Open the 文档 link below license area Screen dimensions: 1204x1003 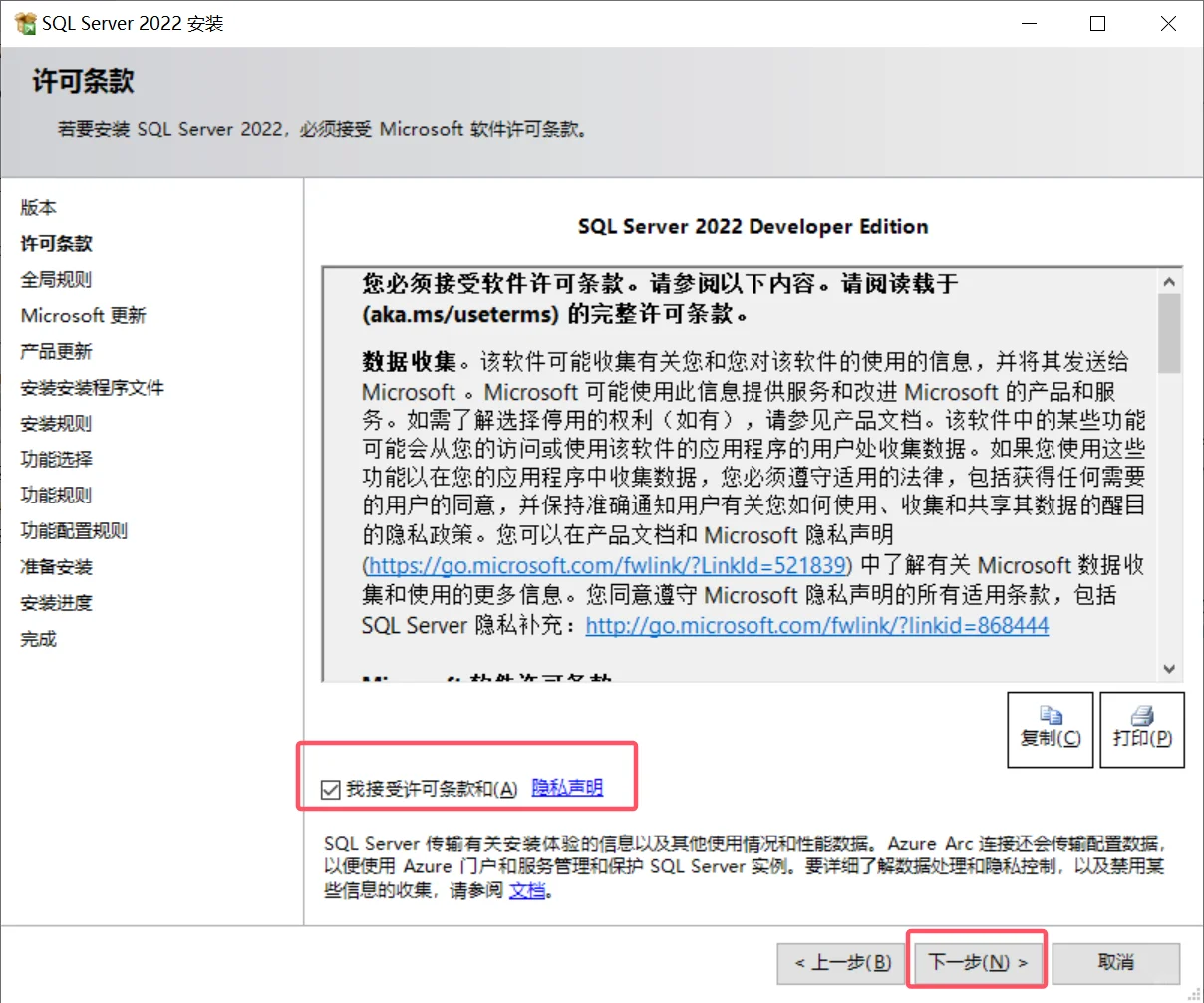click(527, 890)
